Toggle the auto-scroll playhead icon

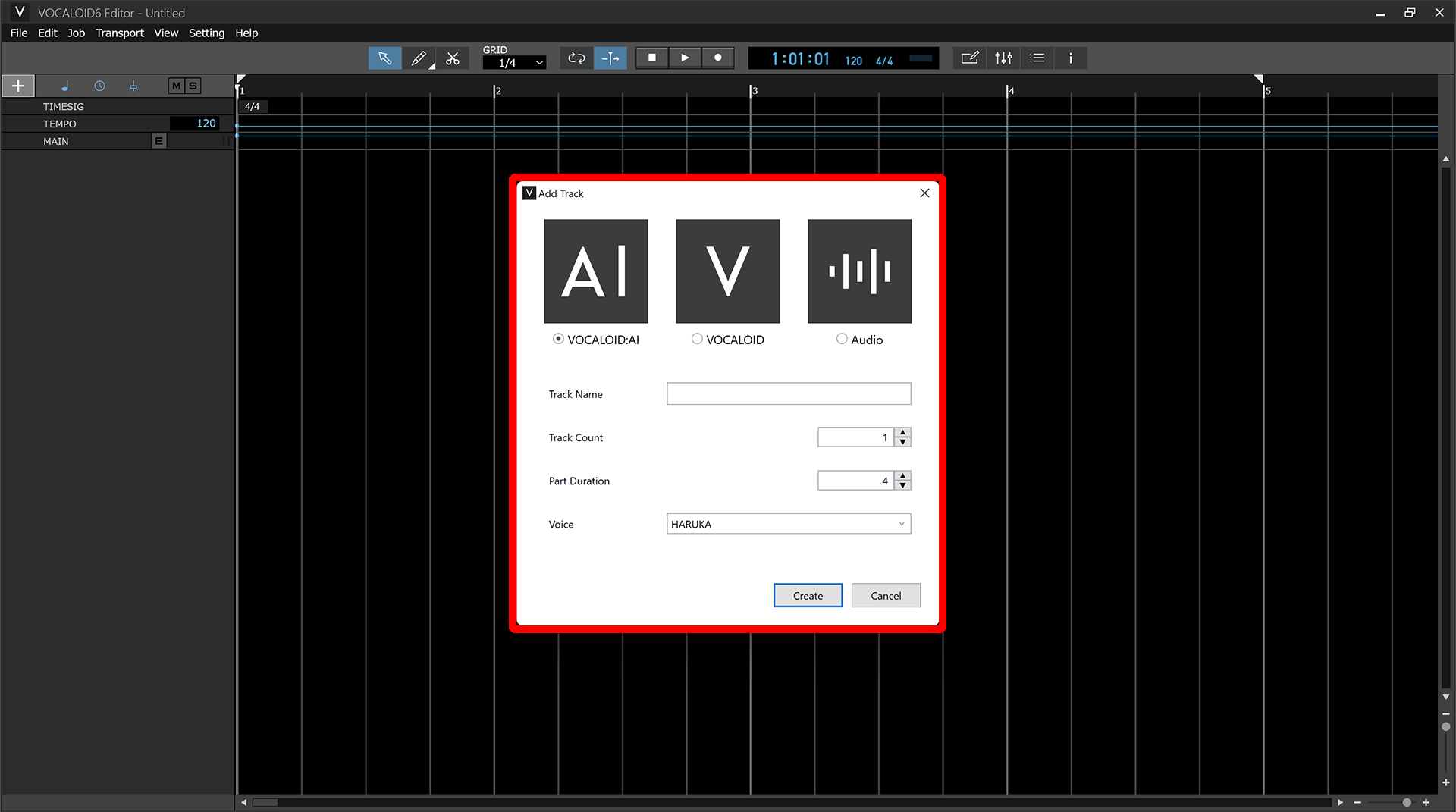(x=610, y=58)
